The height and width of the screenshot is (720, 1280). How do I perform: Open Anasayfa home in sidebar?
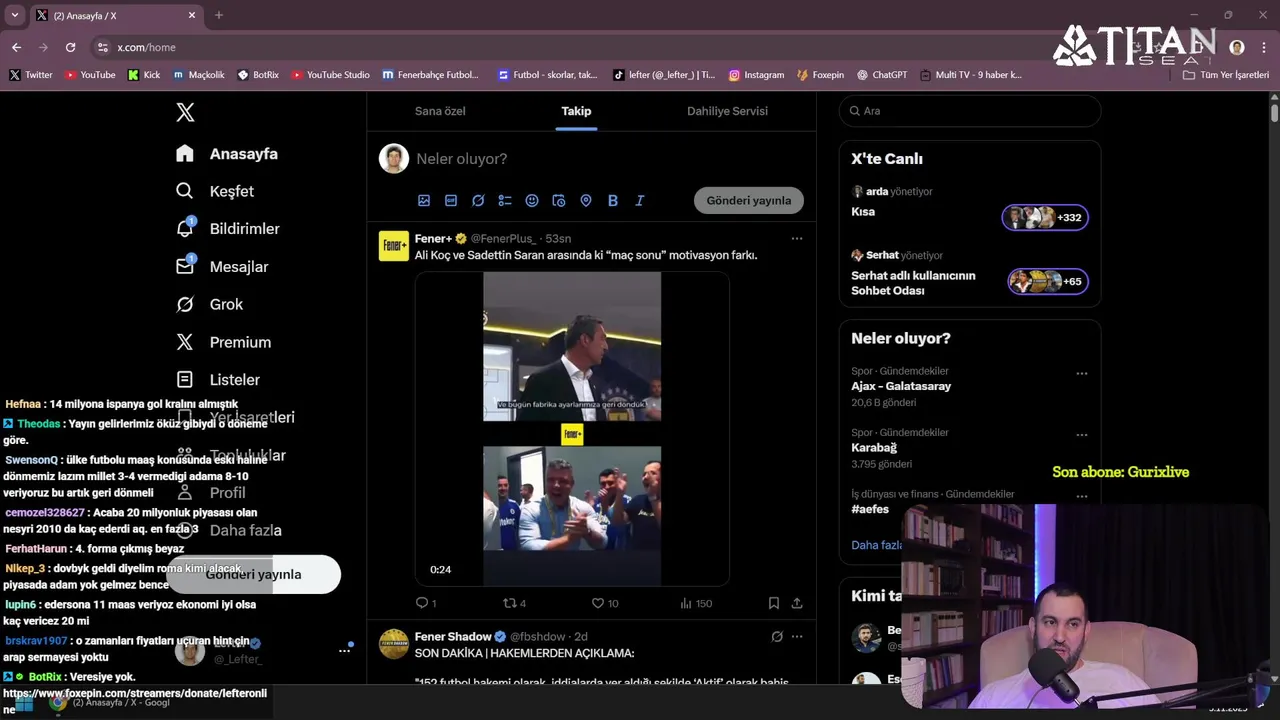tap(227, 154)
